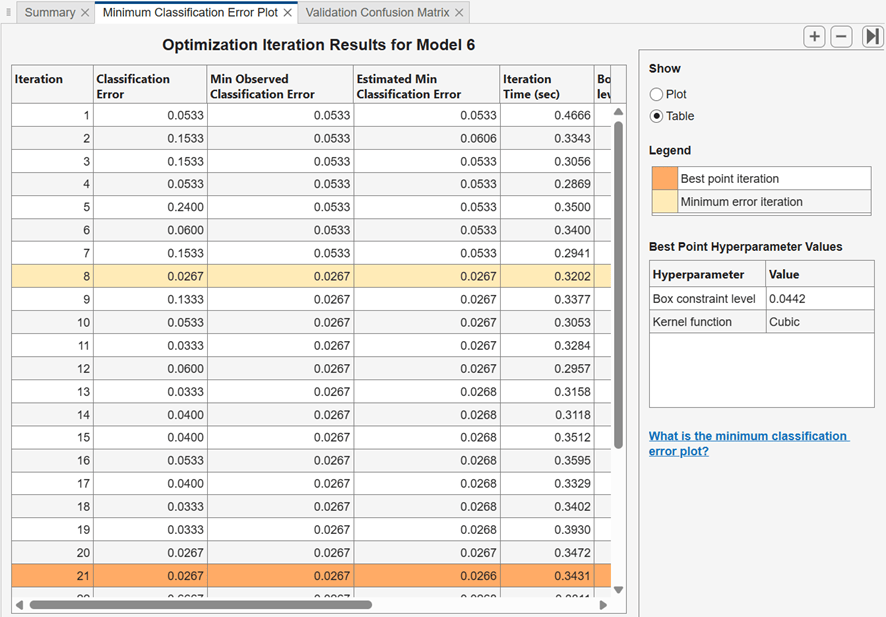886x617 pixels.
Task: Click the 0.4666 iteration time cell
Action: pyautogui.click(x=547, y=115)
